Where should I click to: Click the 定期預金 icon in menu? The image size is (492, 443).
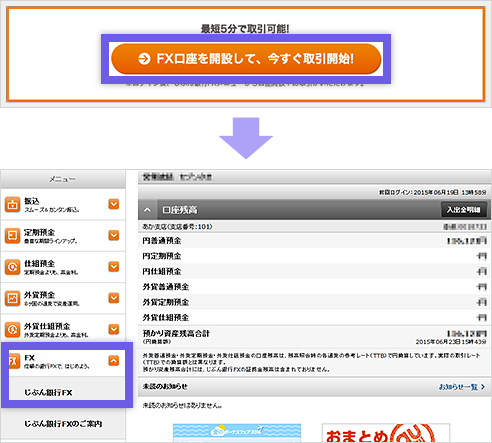tap(12, 236)
